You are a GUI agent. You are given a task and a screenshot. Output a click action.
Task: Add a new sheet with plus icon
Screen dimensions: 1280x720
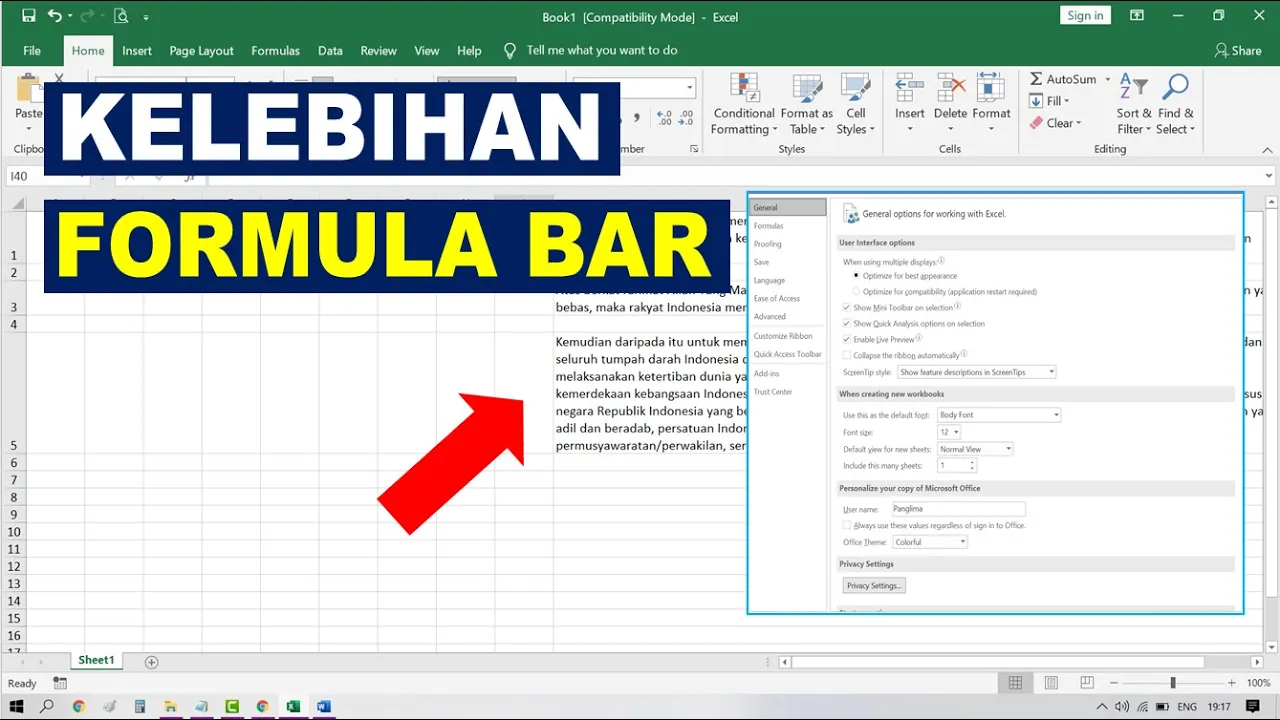(x=152, y=662)
